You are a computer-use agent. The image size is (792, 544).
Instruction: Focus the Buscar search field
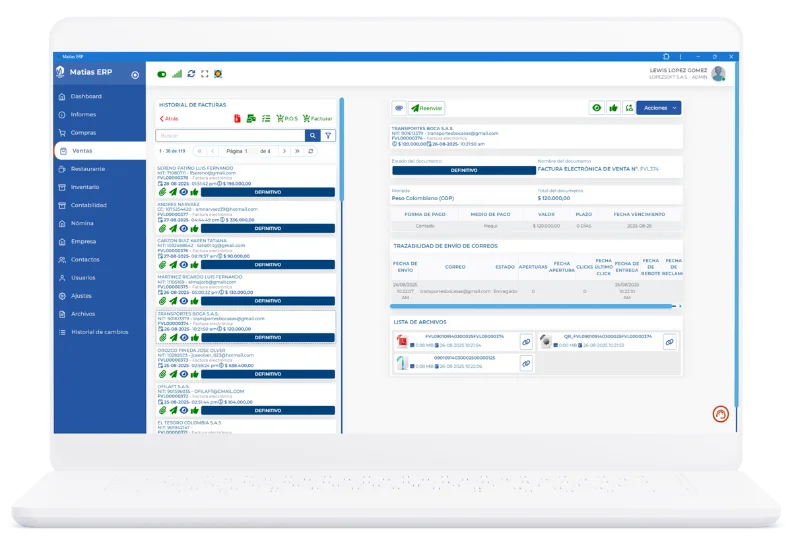coord(230,135)
